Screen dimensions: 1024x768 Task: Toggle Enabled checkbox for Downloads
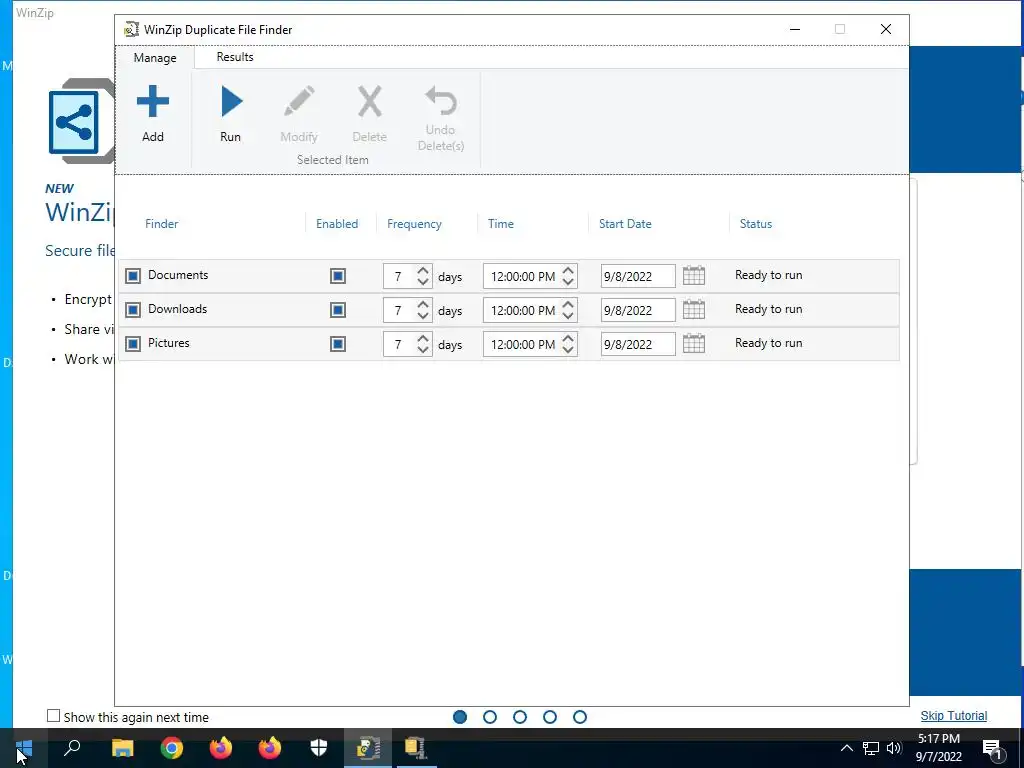point(338,310)
